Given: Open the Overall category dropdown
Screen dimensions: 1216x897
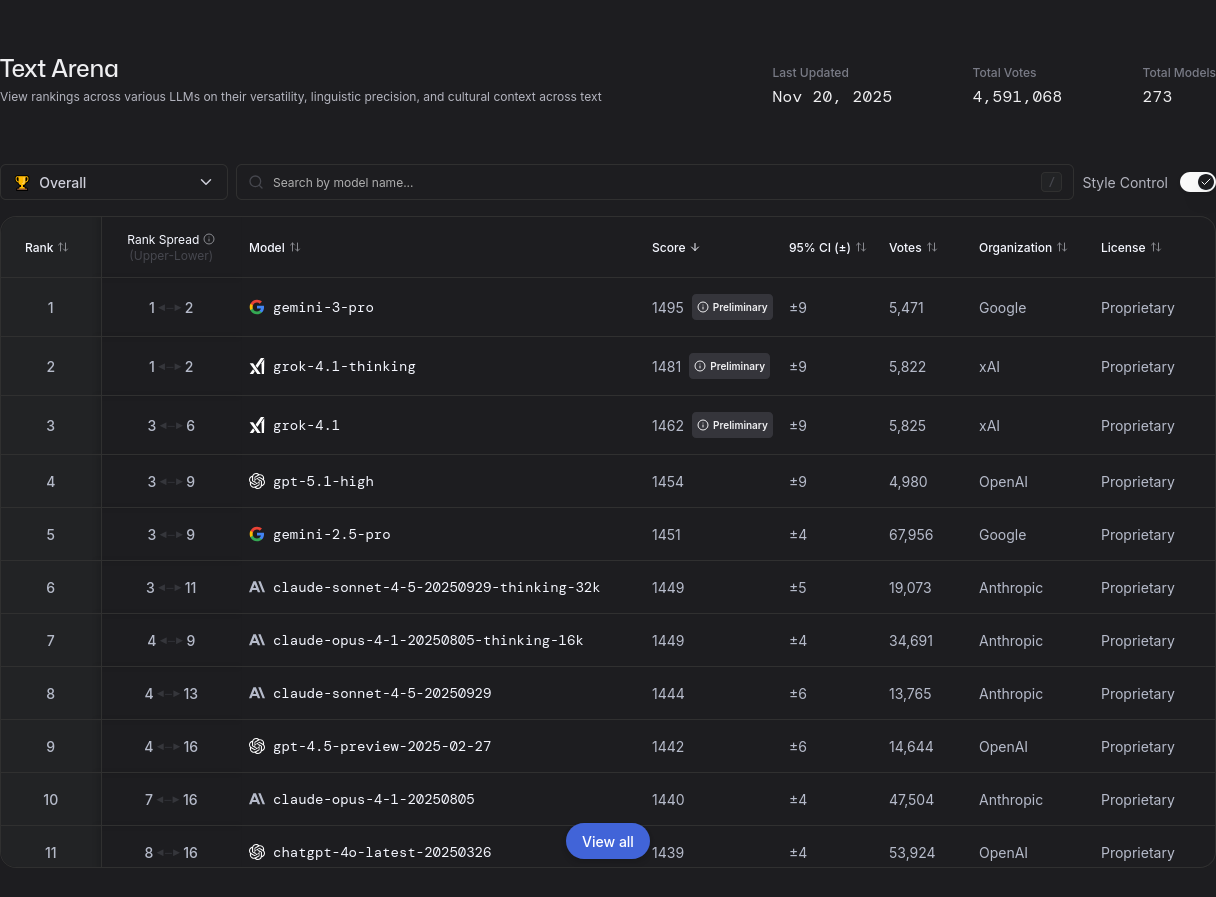Looking at the screenshot, I should (114, 182).
